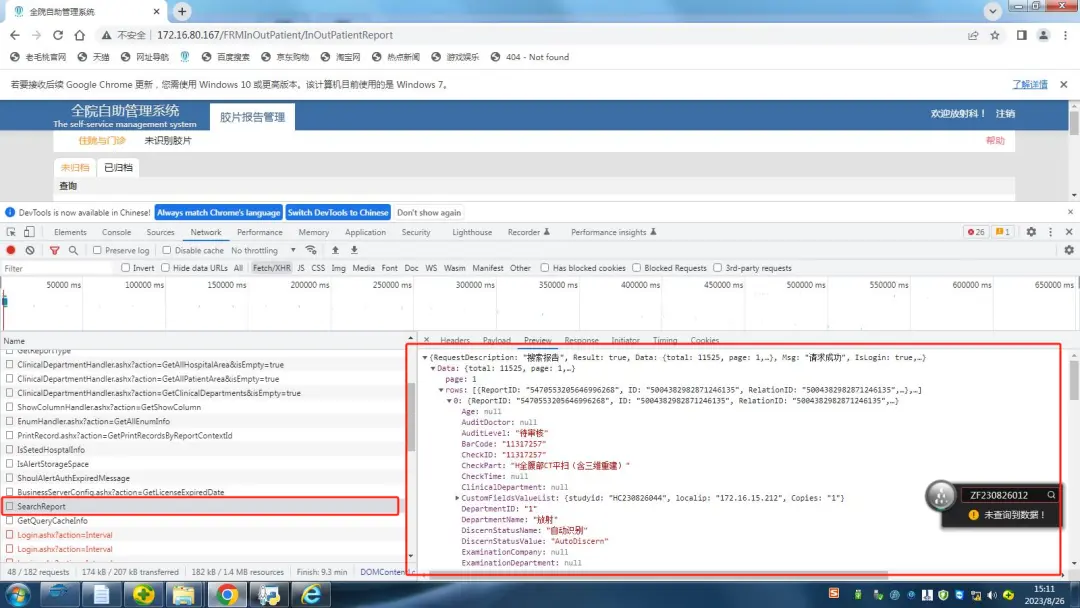The height and width of the screenshot is (608, 1080).
Task: Open file explorer on taskbar
Action: (184, 594)
